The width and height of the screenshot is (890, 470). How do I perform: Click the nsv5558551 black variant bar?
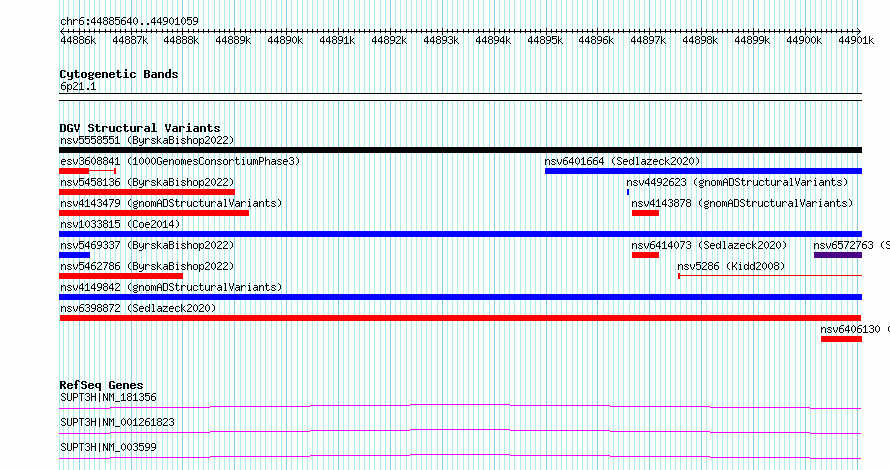460,150
